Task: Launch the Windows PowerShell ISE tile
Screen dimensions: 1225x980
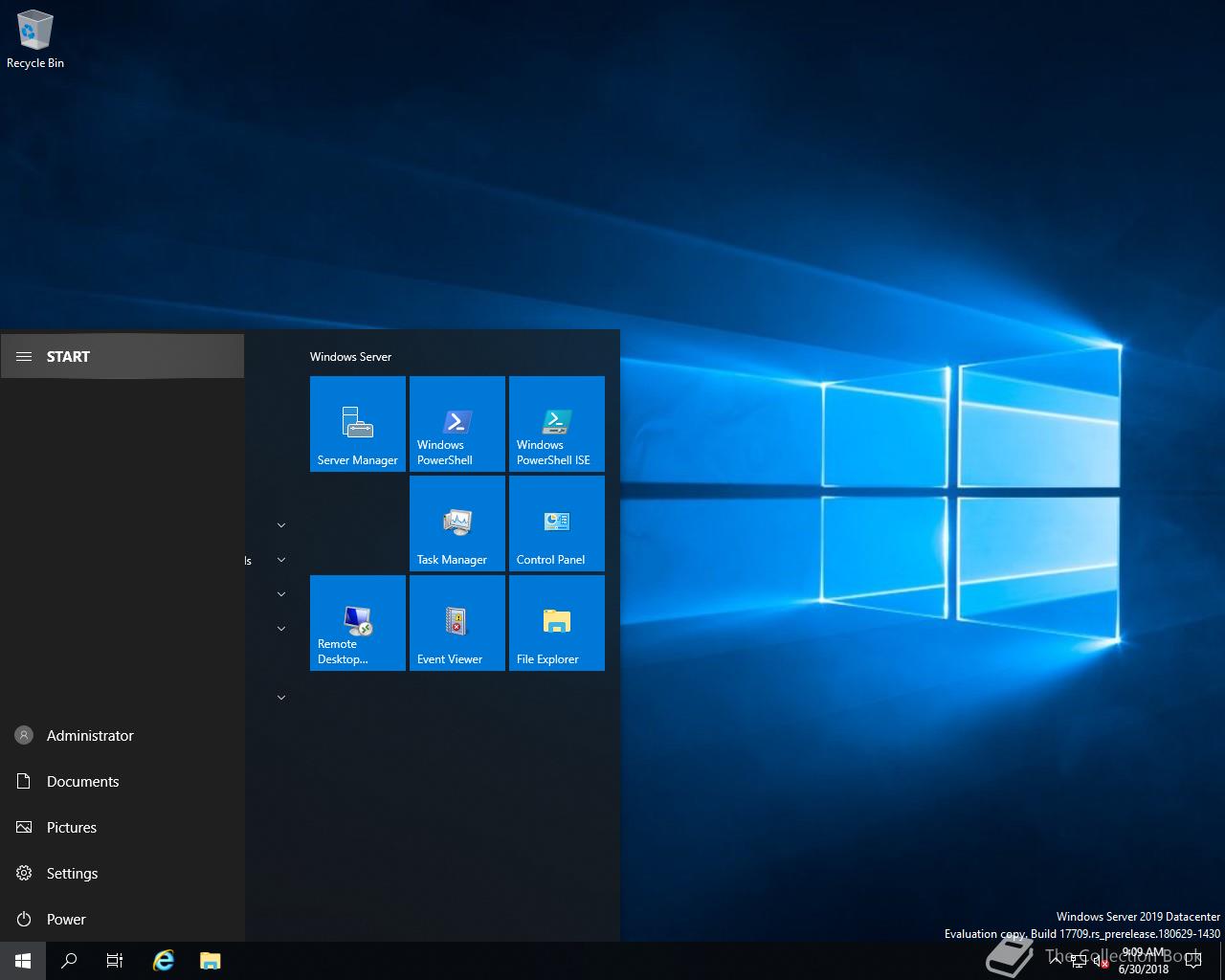Action: (557, 424)
